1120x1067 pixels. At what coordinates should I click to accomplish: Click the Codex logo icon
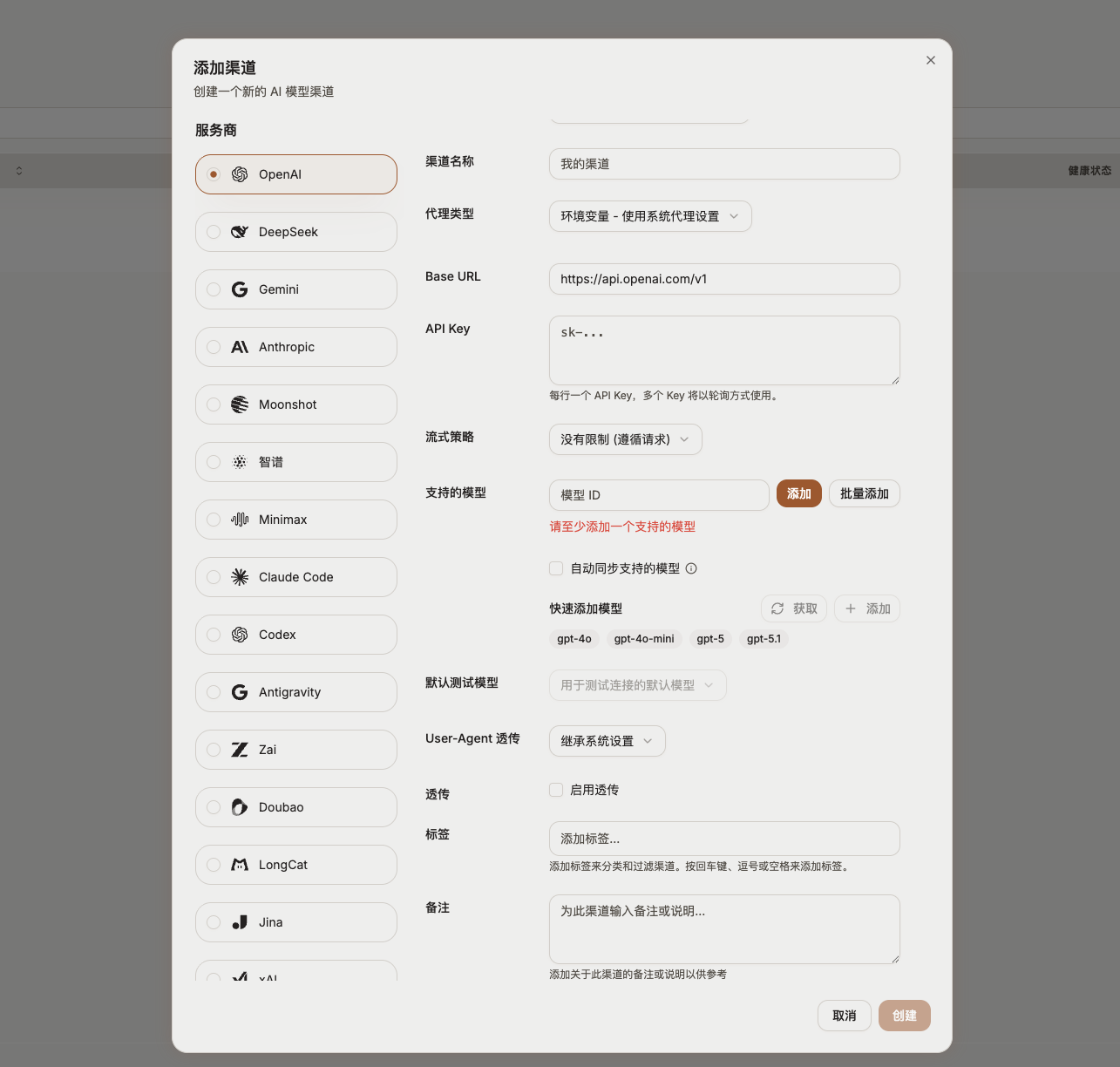(240, 635)
